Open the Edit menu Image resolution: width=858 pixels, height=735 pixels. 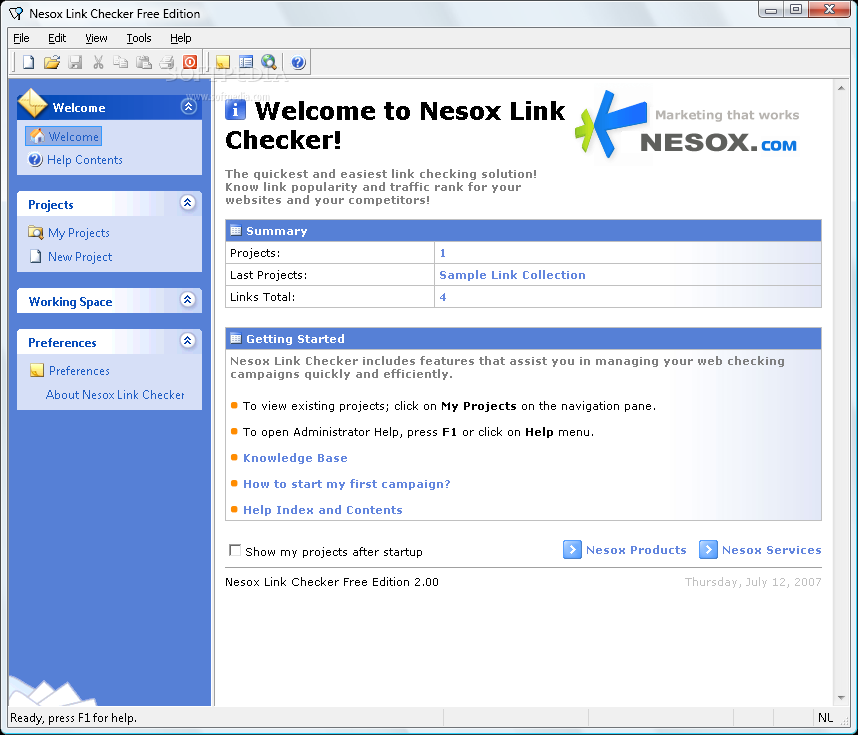(x=57, y=38)
